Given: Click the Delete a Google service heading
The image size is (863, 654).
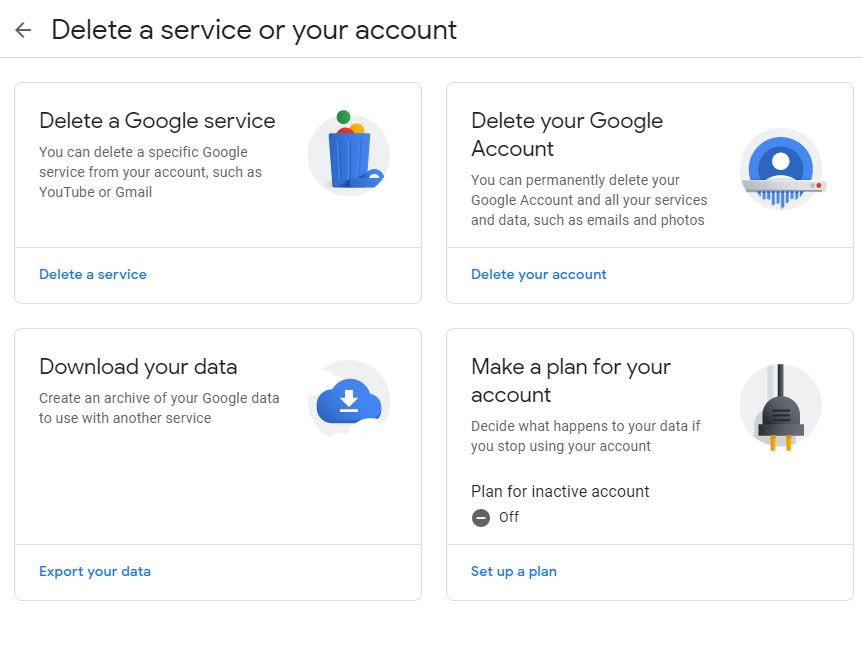Looking at the screenshot, I should [157, 121].
